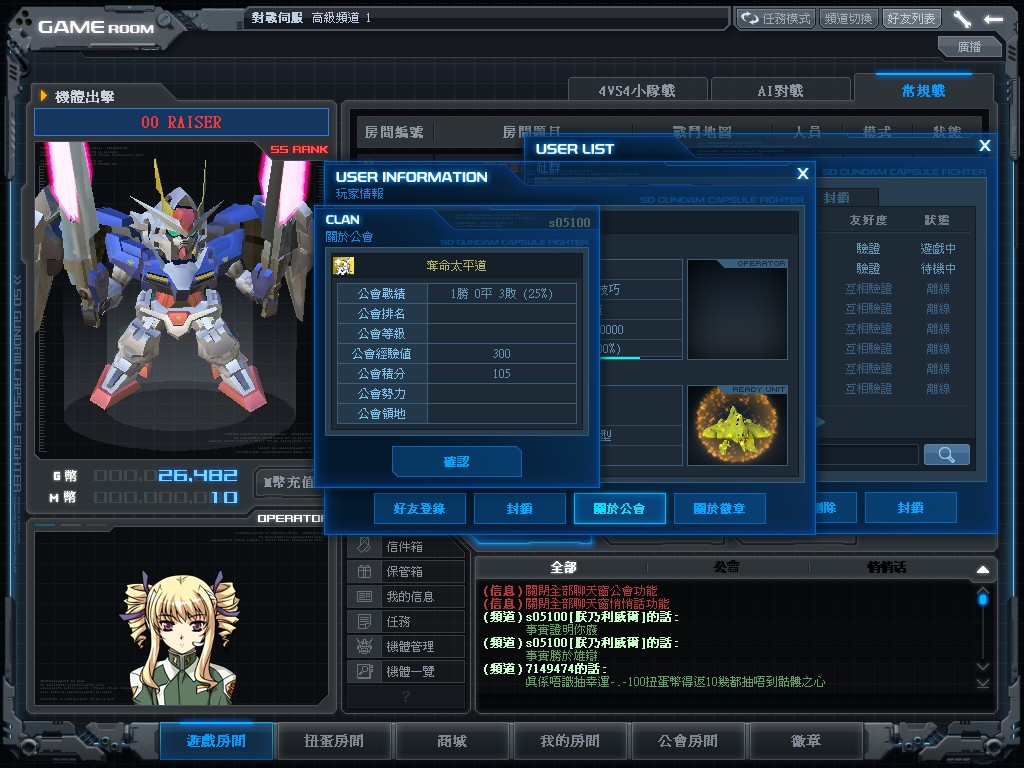
Task: Click the 機體出擊 arrow header
Action: (x=77, y=97)
